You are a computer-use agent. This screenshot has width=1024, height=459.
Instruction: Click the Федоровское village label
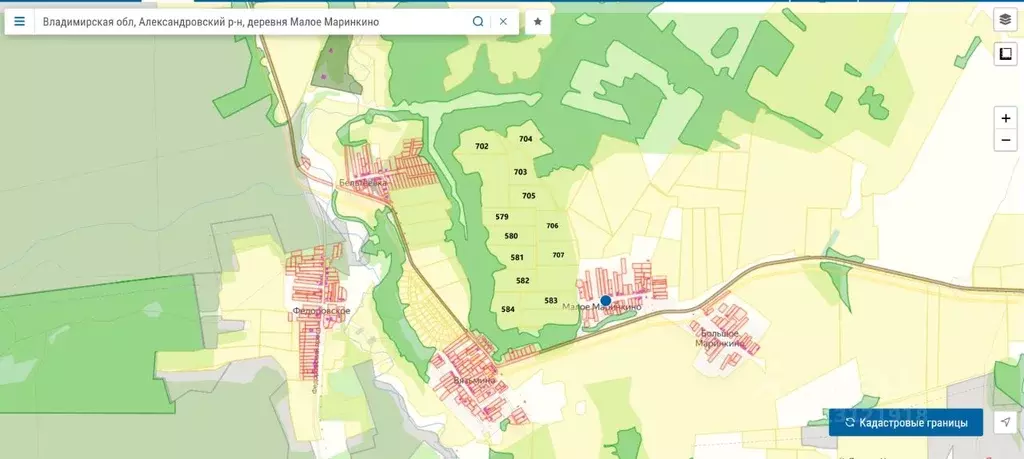pos(321,312)
